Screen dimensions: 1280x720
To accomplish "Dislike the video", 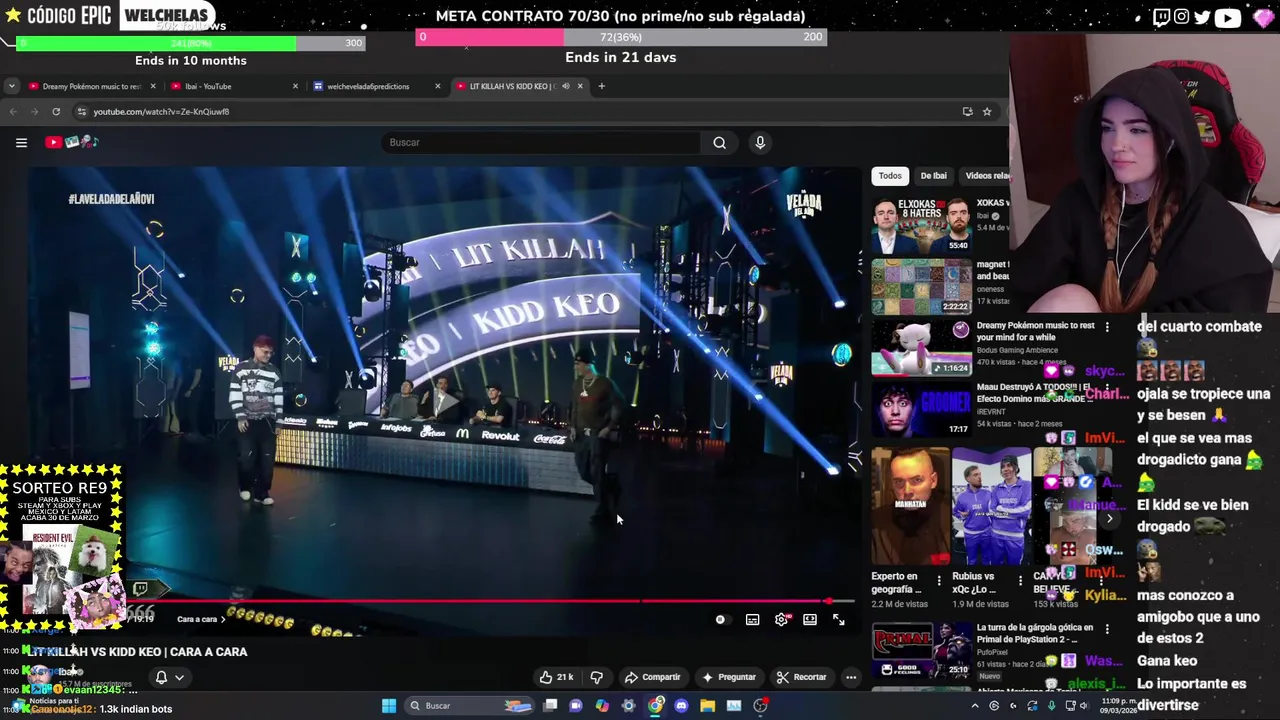I will pyautogui.click(x=597, y=677).
